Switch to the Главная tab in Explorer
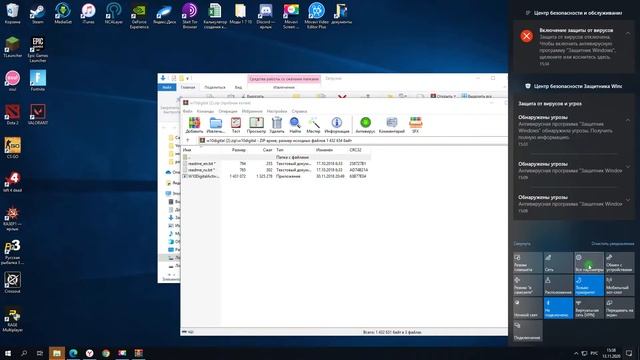The height and width of the screenshot is (360, 640). click(x=188, y=87)
